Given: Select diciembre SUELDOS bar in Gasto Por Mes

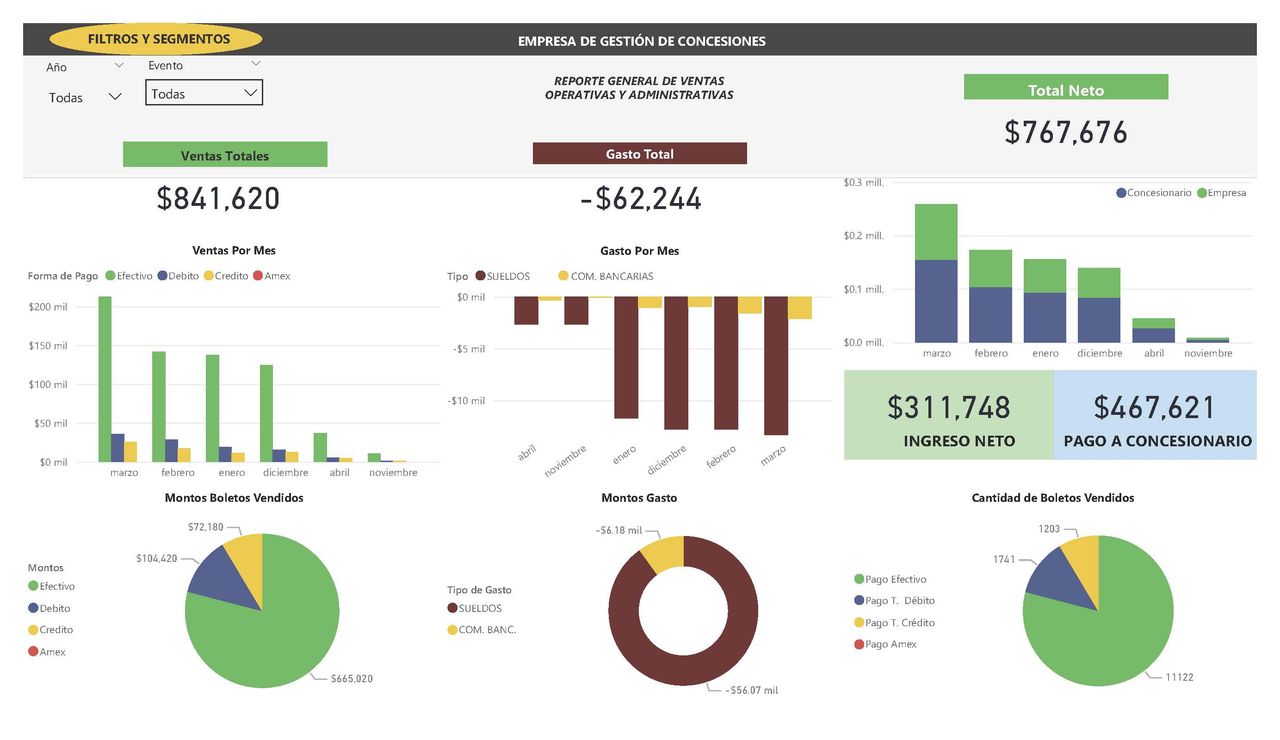Looking at the screenshot, I should point(676,363).
